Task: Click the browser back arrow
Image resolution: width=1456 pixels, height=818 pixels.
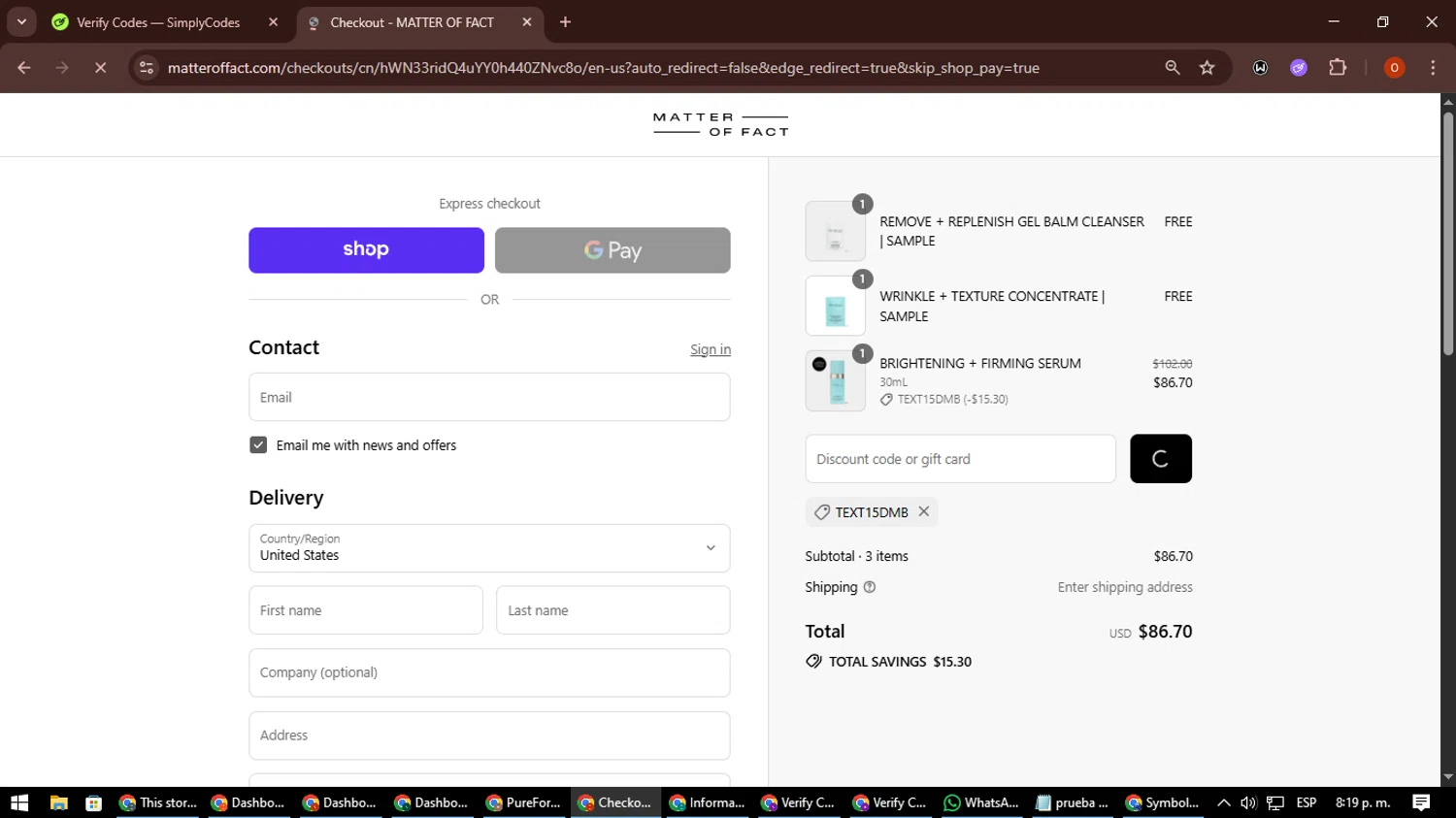Action: pyautogui.click(x=24, y=68)
